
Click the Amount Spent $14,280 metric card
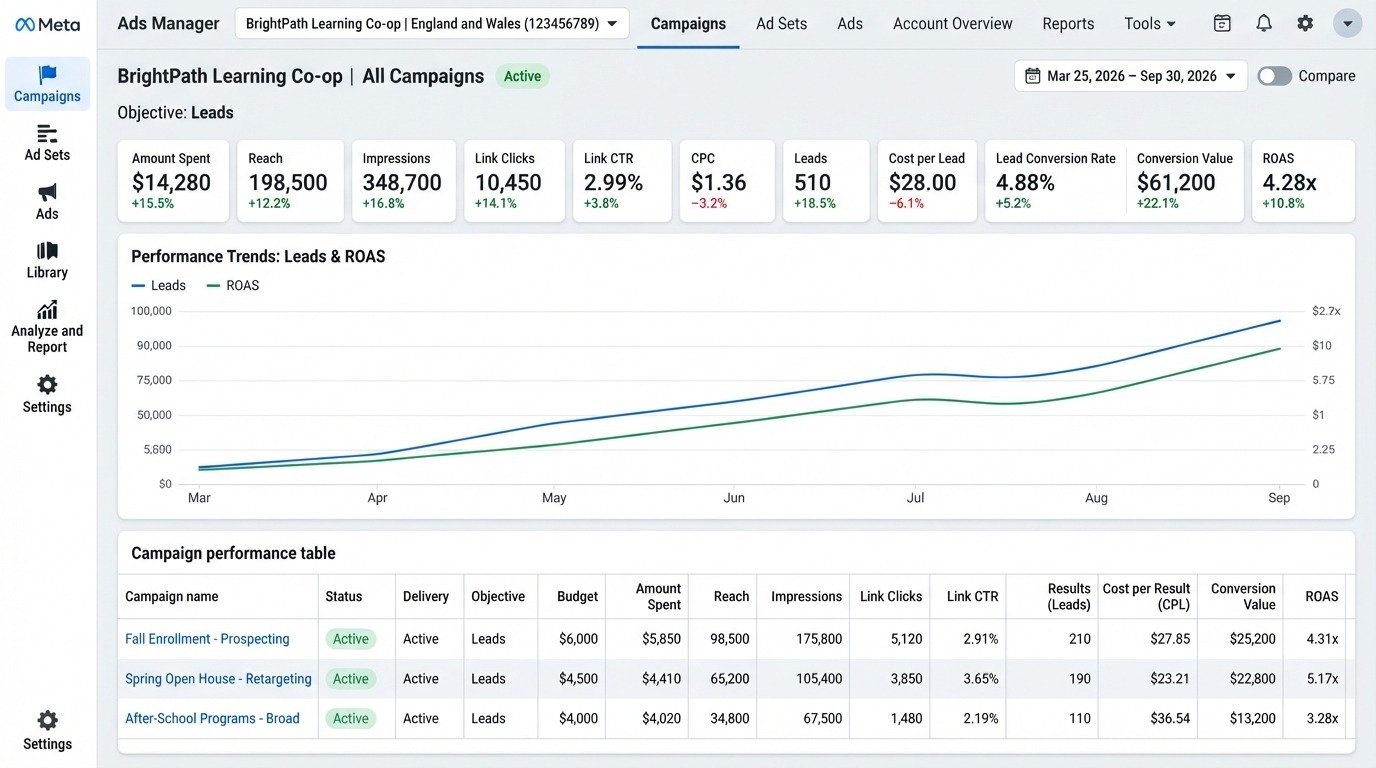[173, 181]
